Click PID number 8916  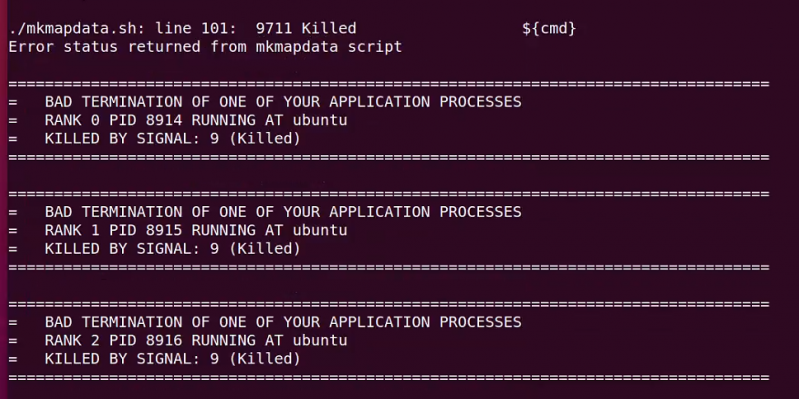(164, 340)
